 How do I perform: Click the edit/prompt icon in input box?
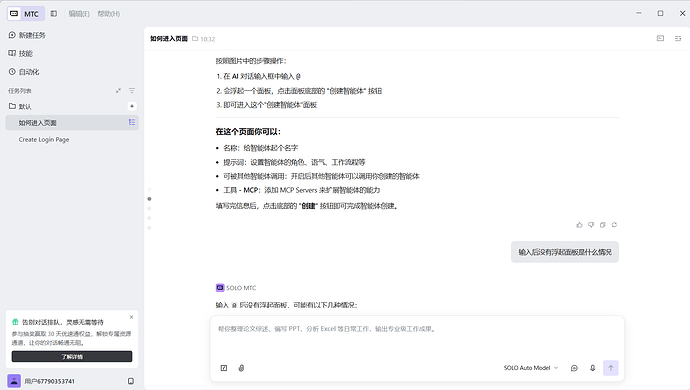tap(224, 368)
